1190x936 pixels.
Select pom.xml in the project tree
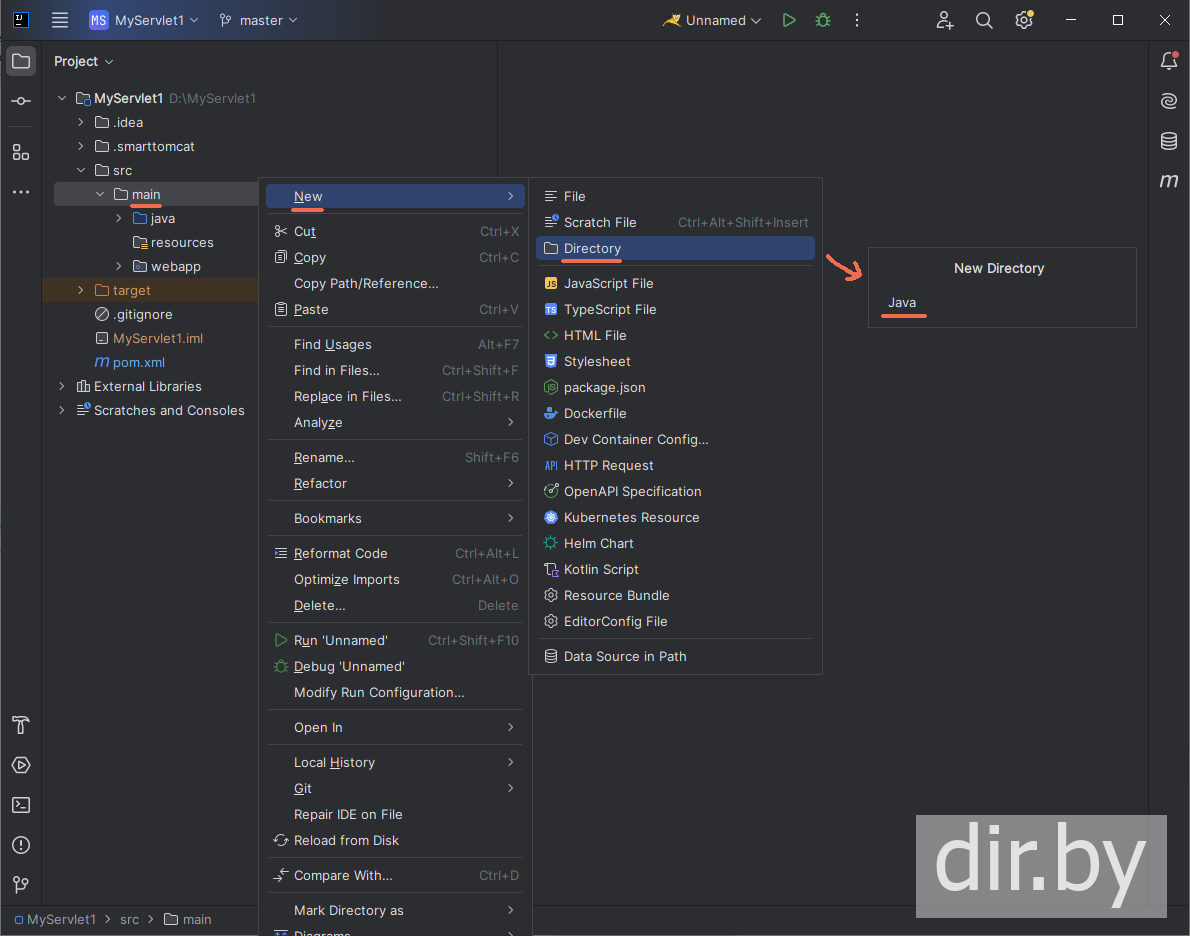click(x=138, y=362)
